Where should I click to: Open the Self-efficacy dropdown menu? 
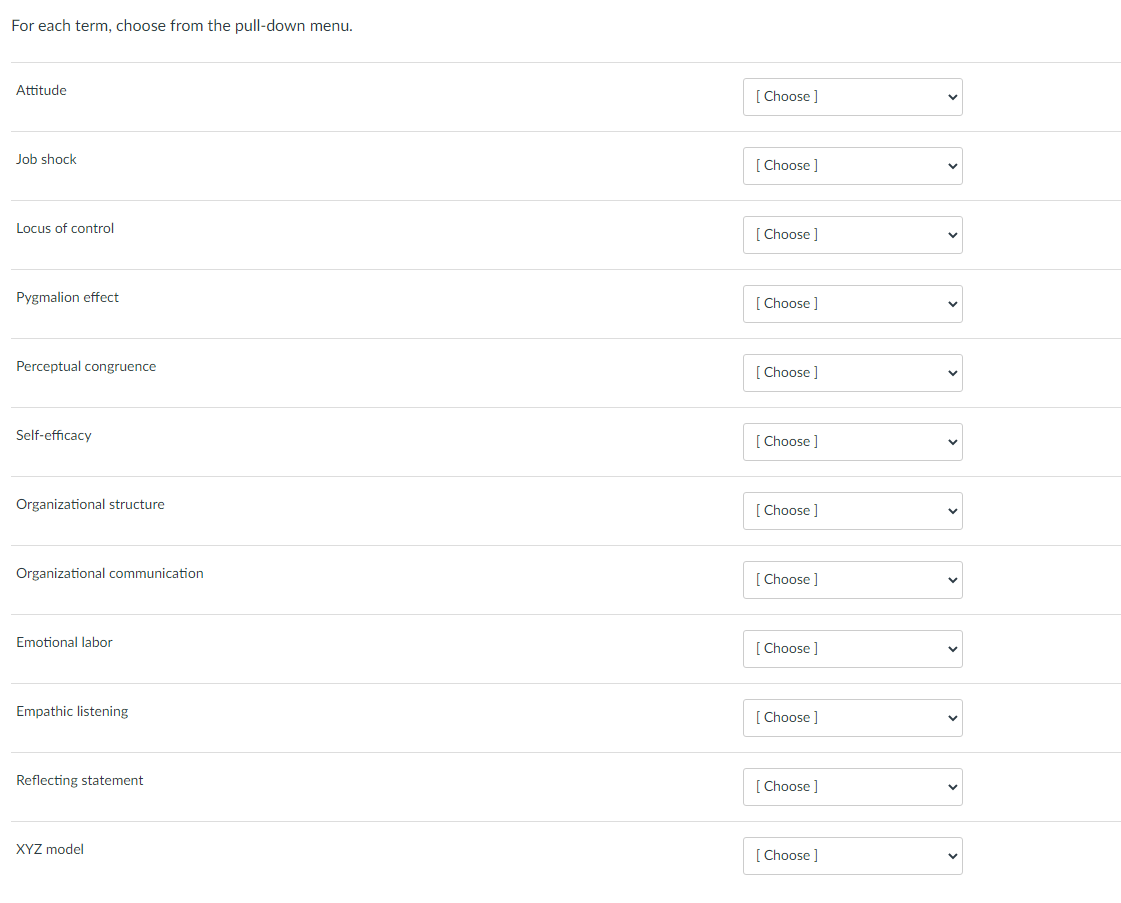[x=852, y=441]
